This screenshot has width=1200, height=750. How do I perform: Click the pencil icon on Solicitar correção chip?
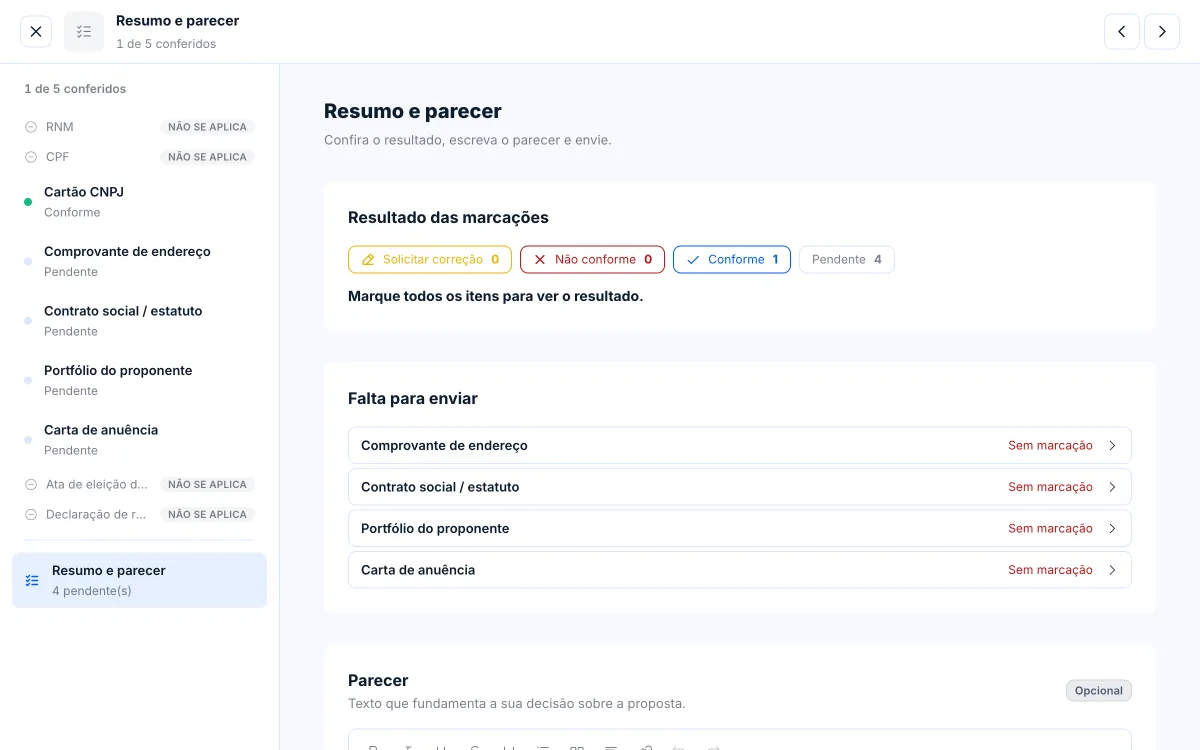(x=367, y=259)
